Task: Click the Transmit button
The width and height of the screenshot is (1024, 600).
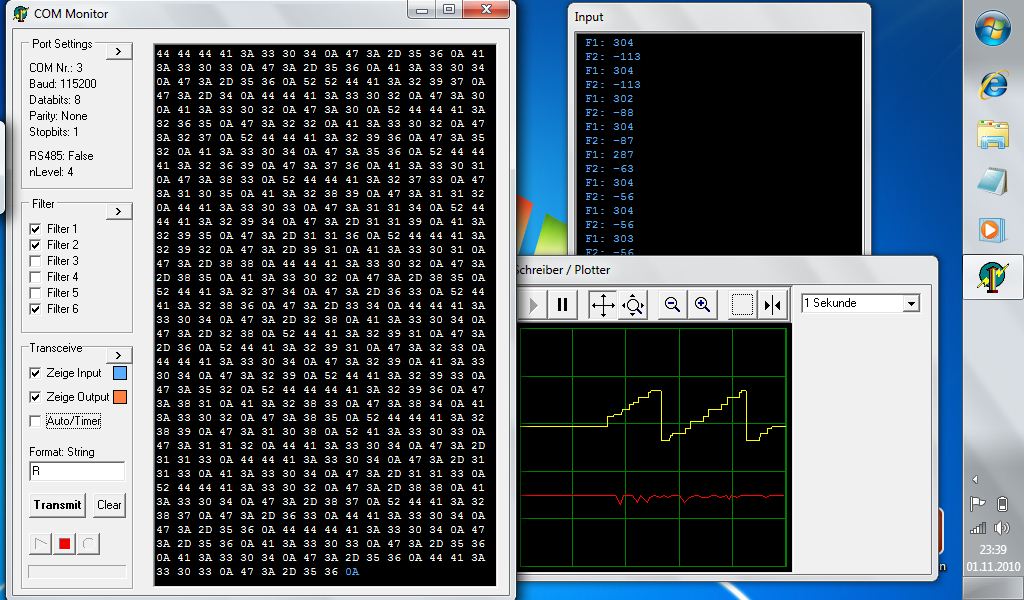Action: [x=57, y=505]
